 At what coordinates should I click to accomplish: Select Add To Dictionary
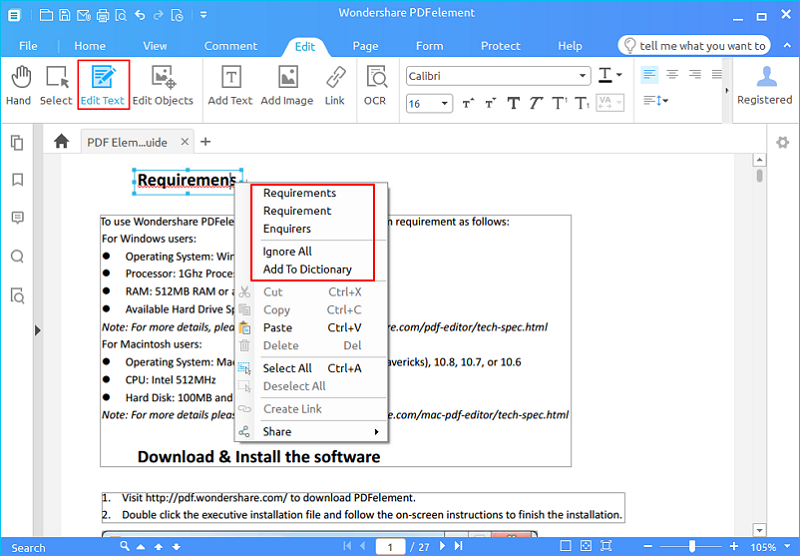tap(307, 269)
